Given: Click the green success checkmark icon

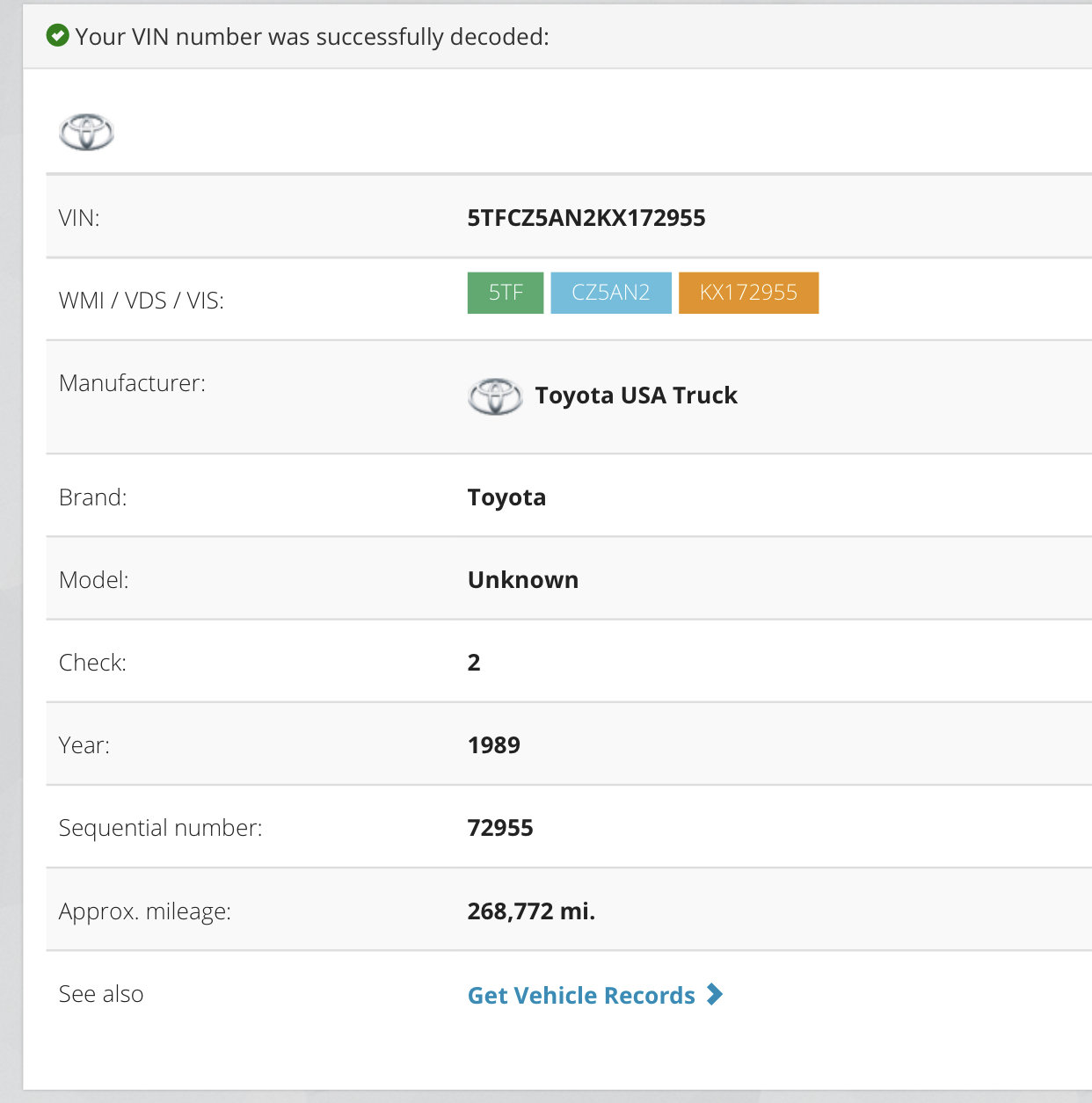Looking at the screenshot, I should (58, 36).
